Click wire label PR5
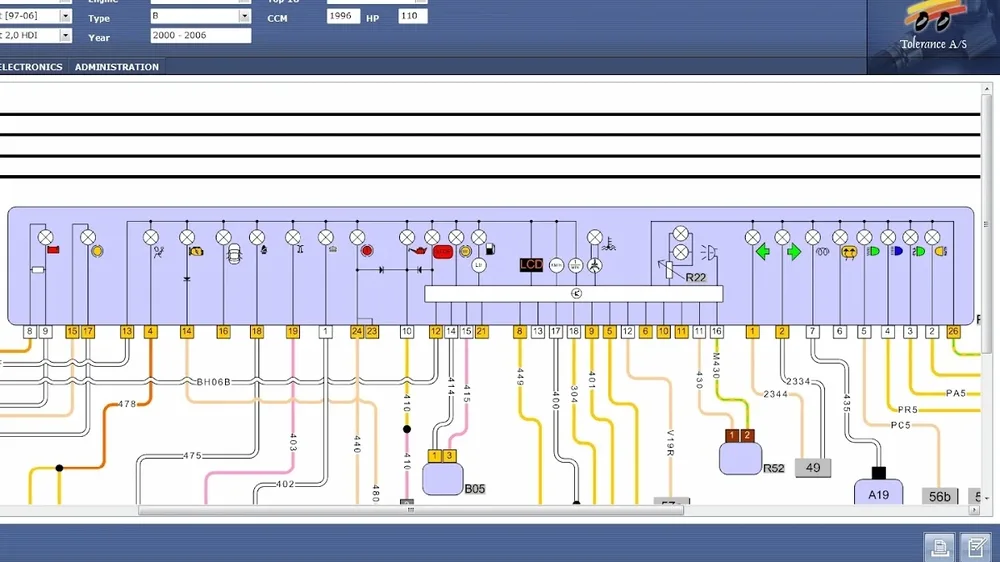 pyautogui.click(x=908, y=410)
